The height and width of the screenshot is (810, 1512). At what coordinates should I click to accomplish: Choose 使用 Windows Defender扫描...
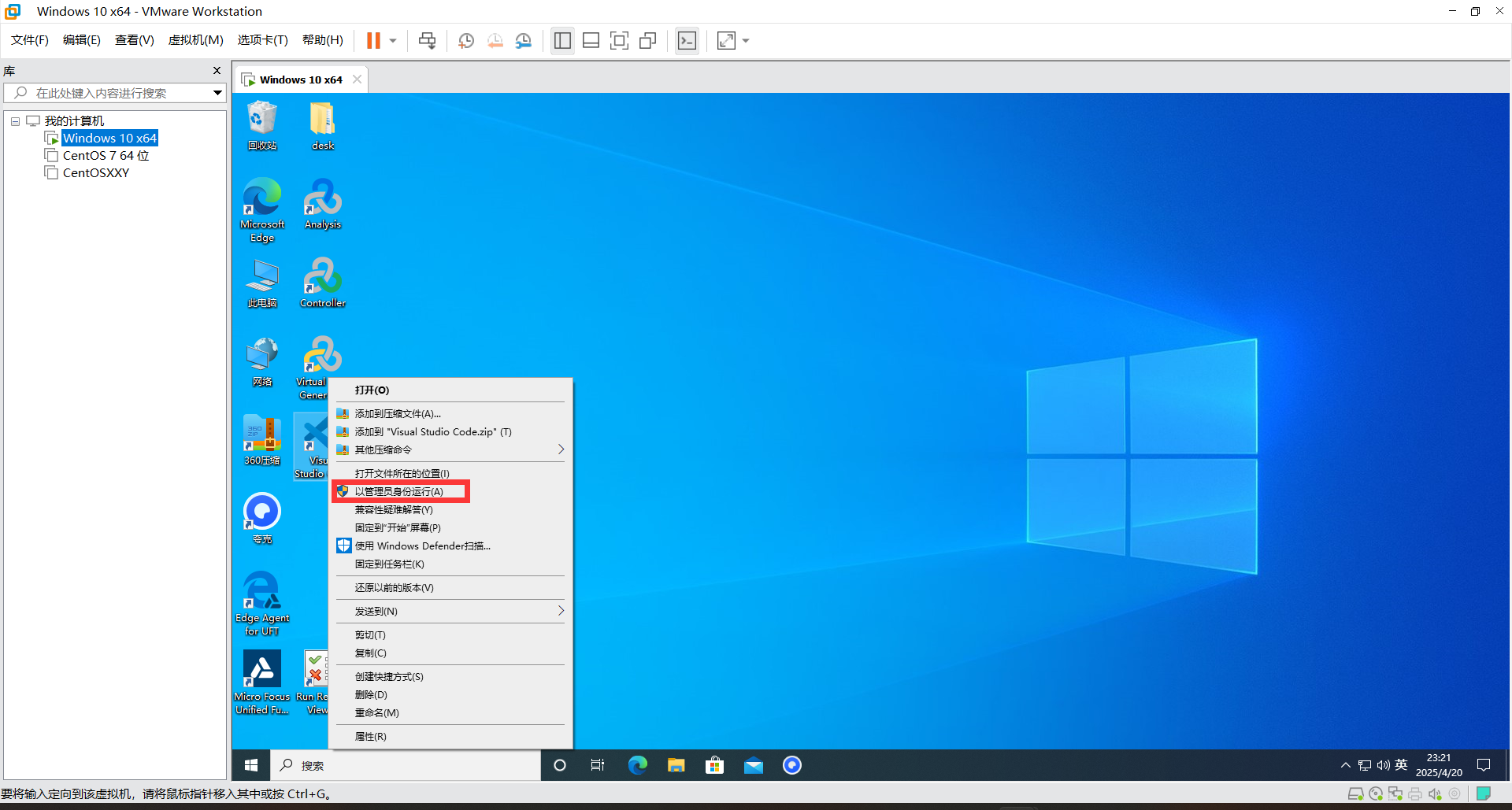pyautogui.click(x=450, y=546)
